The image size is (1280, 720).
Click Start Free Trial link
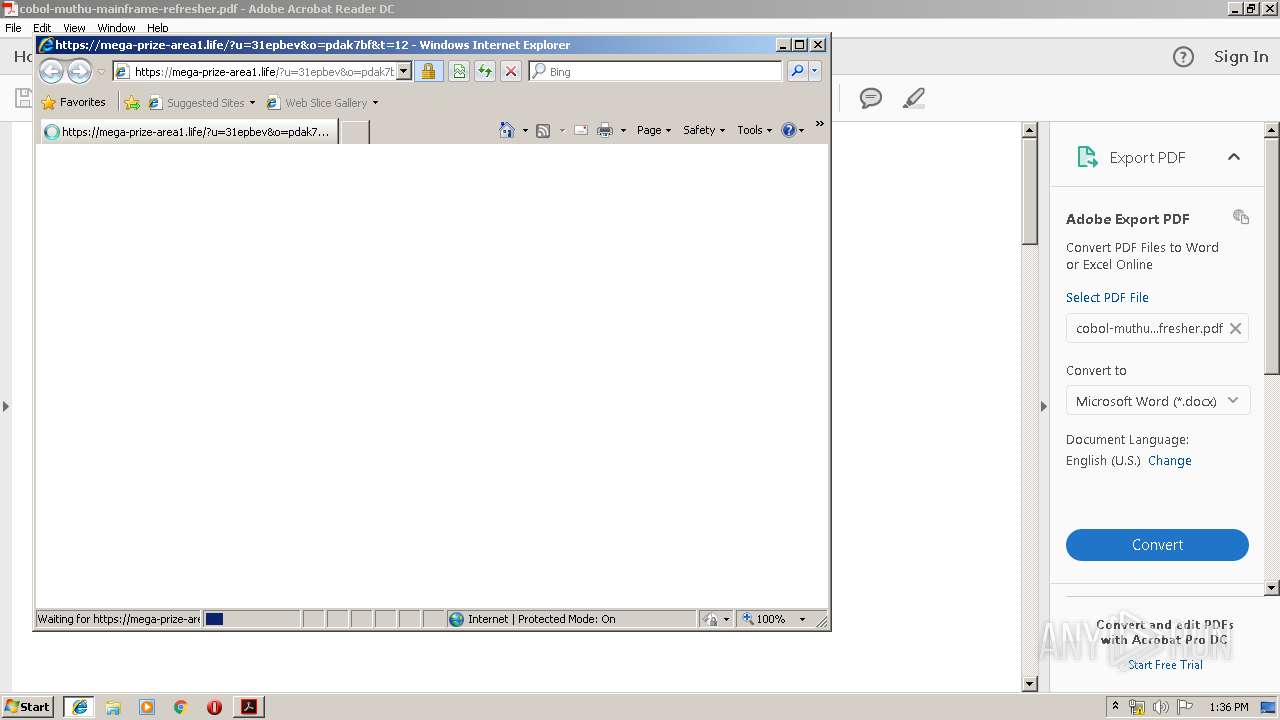[1165, 665]
